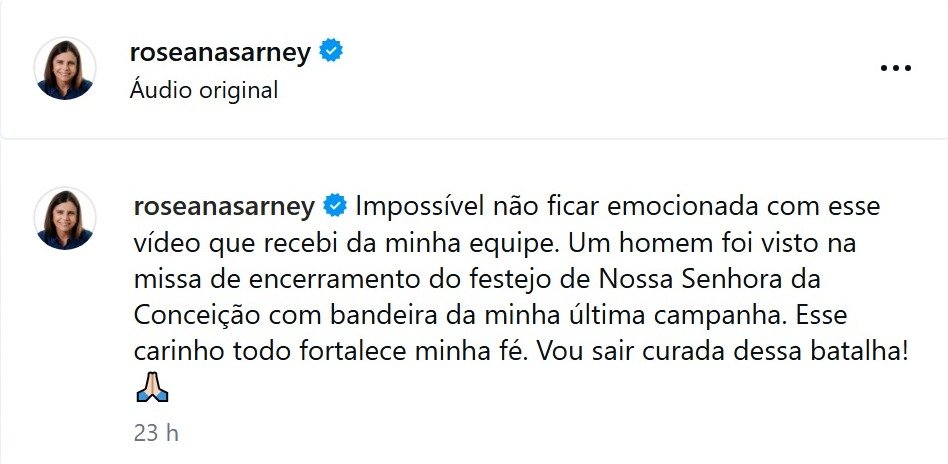Open the three-dot more options menu

coord(897,68)
